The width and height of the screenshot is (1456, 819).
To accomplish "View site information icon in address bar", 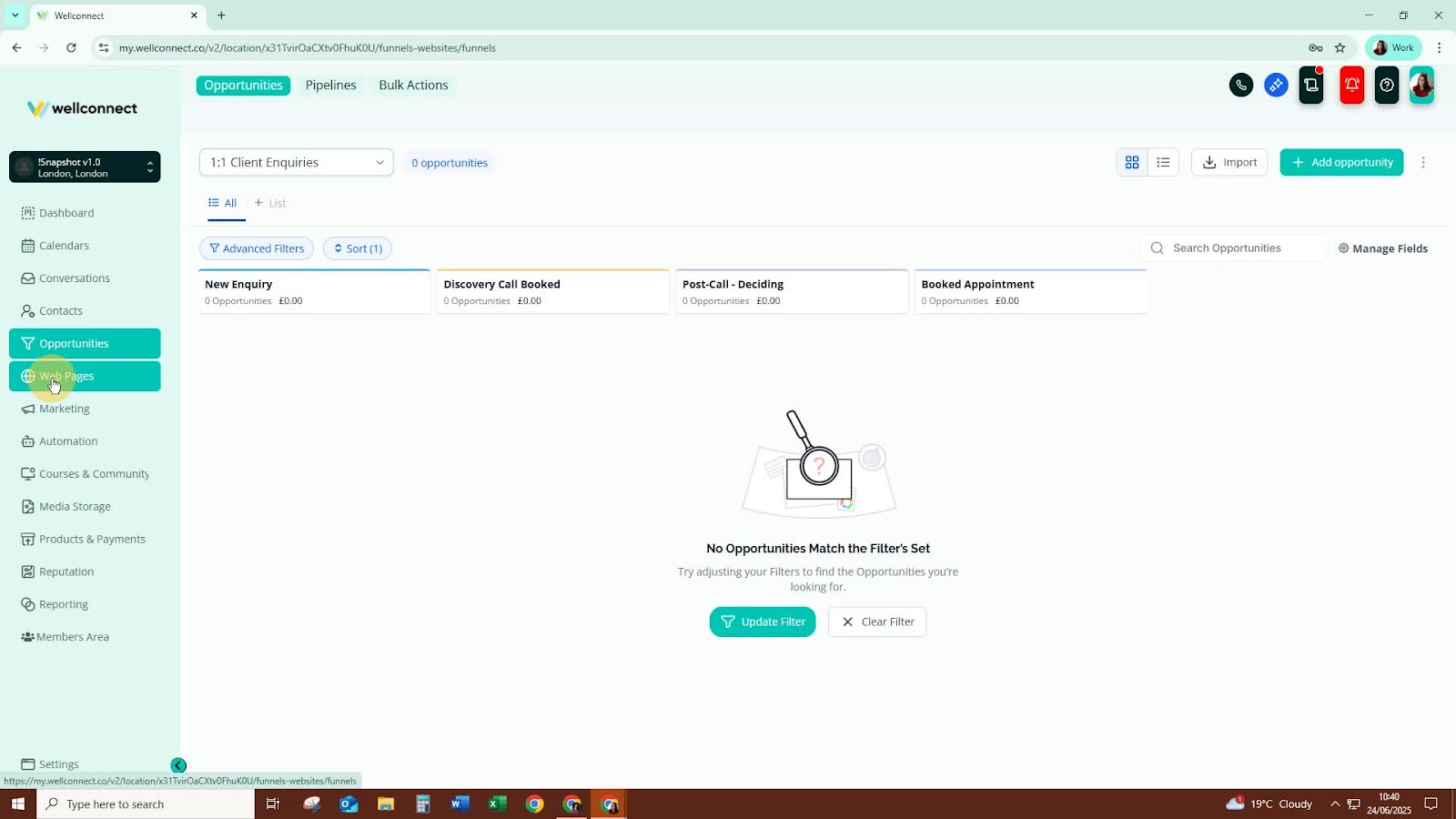I will point(104,48).
